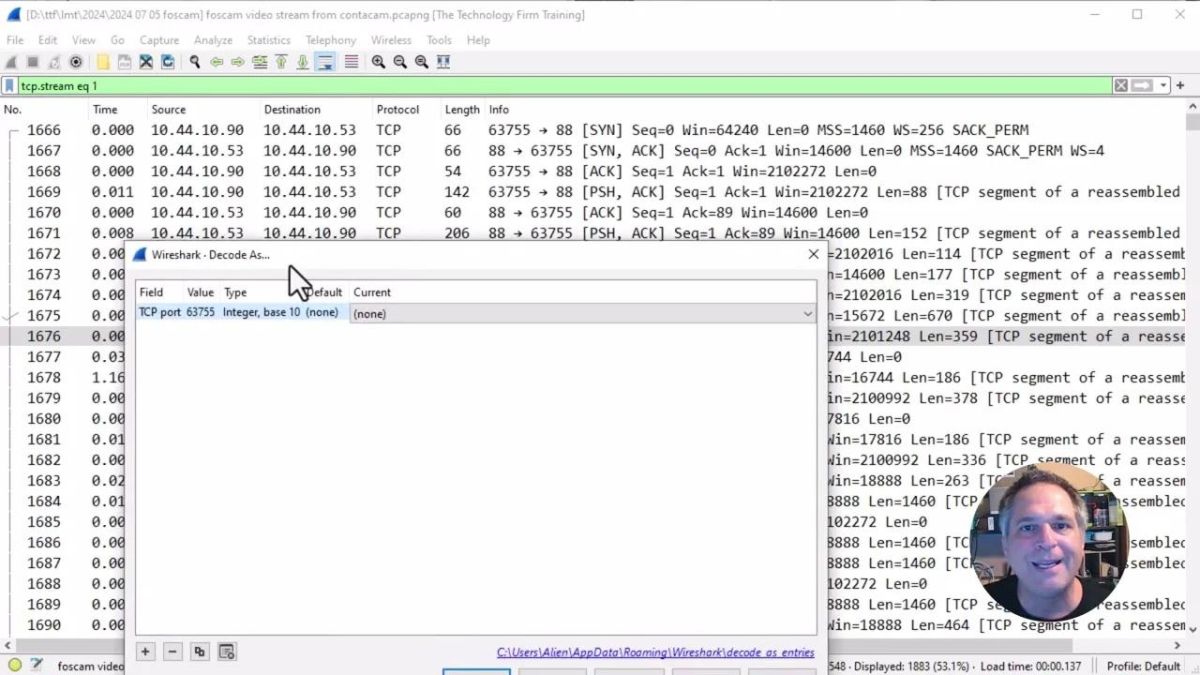Reload this capture file

pyautogui.click(x=168, y=62)
